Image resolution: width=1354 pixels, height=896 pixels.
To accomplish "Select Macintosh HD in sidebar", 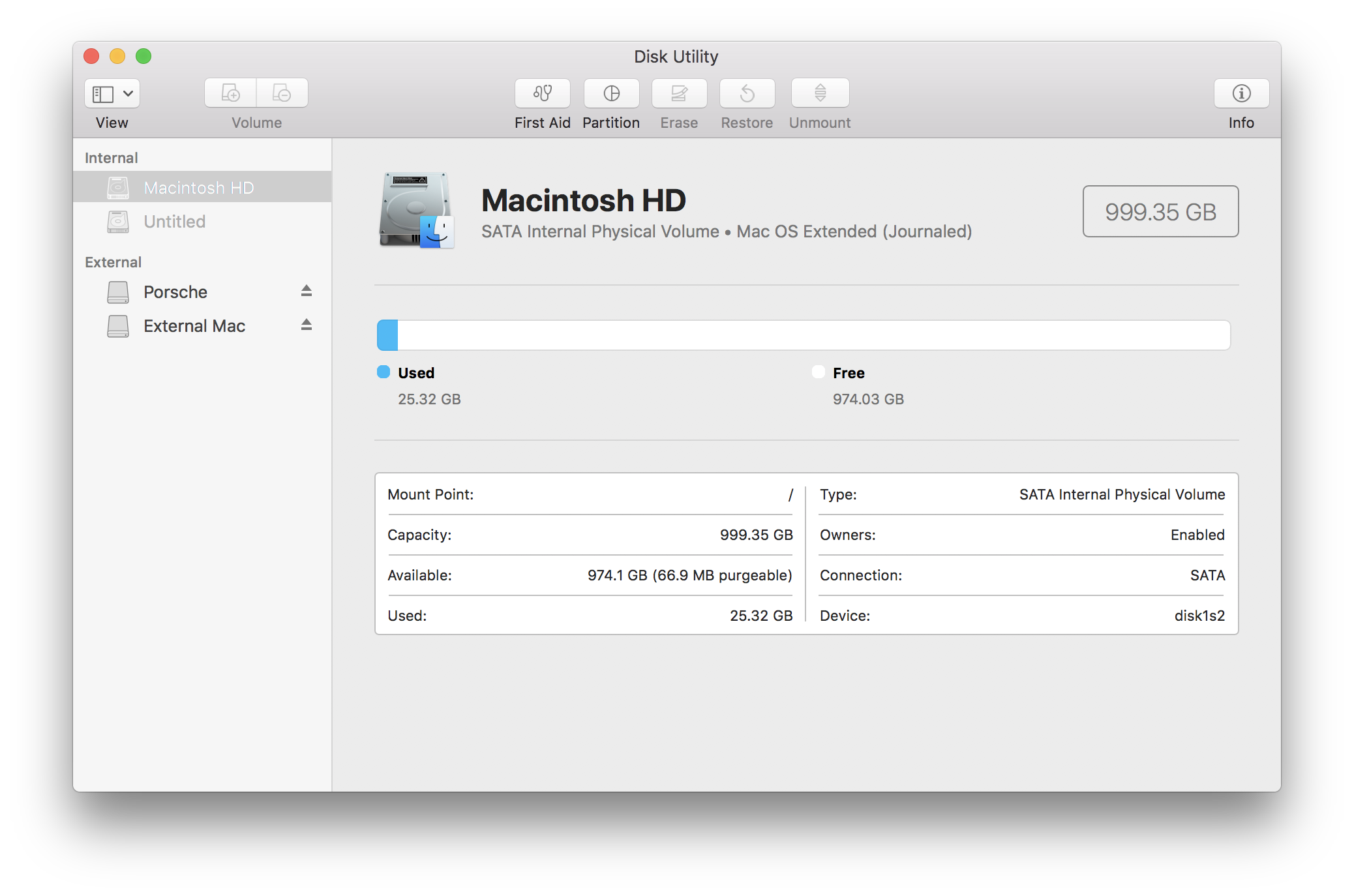I will (x=202, y=187).
